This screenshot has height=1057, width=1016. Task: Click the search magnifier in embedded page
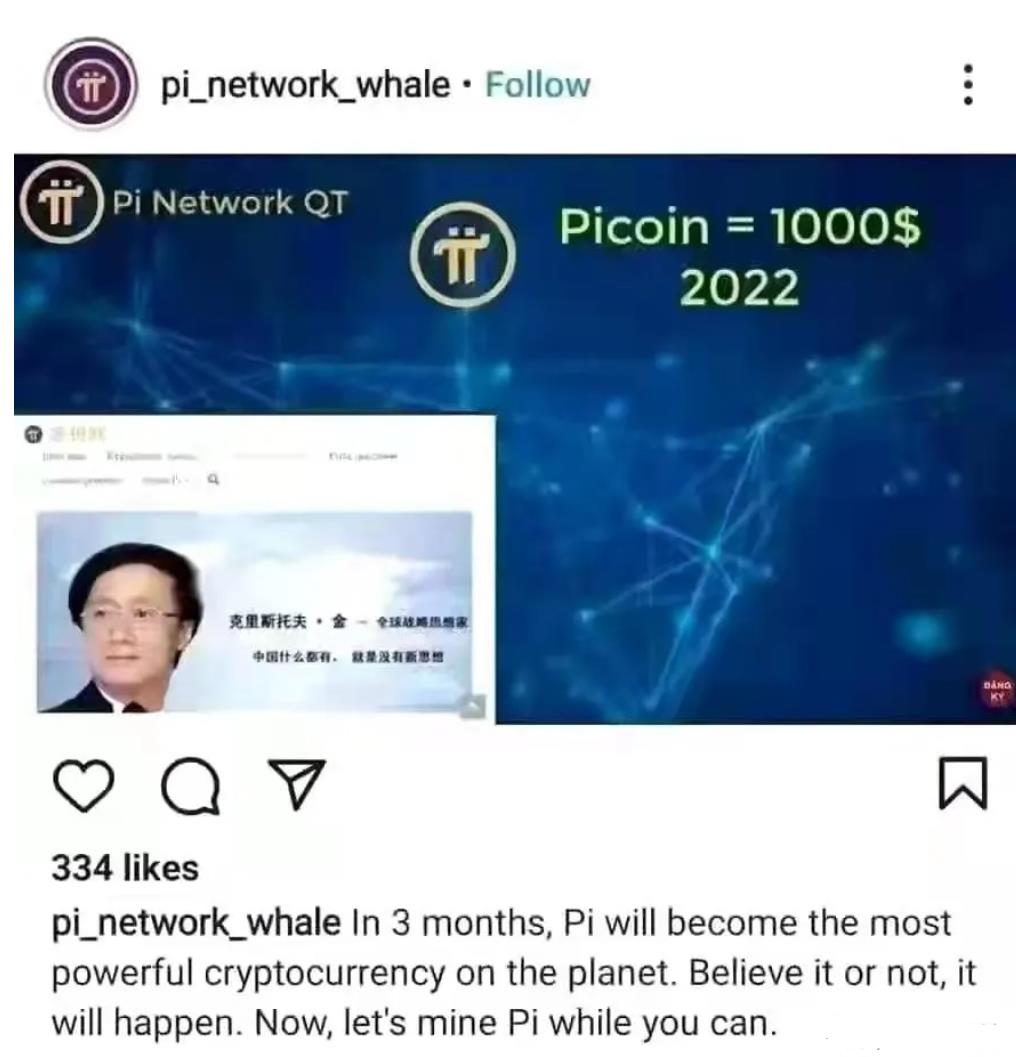coord(213,479)
